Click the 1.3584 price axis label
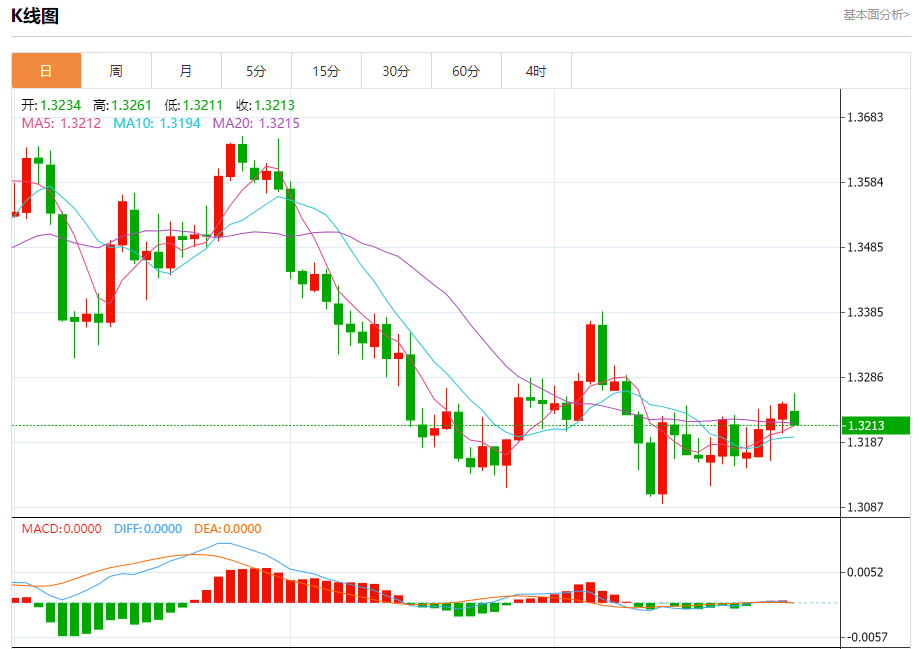The image size is (919, 649). pos(865,182)
